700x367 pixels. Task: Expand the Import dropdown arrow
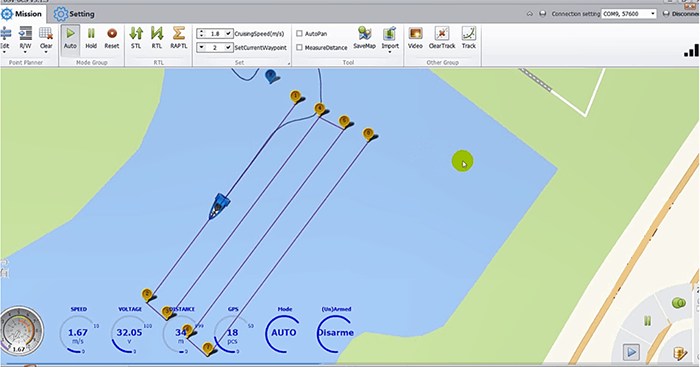tap(390, 52)
